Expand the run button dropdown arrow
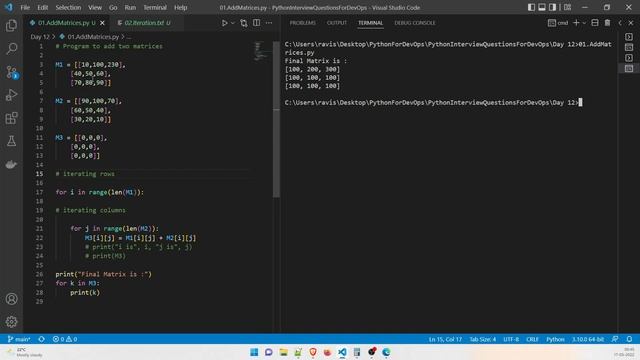 (x=233, y=23)
